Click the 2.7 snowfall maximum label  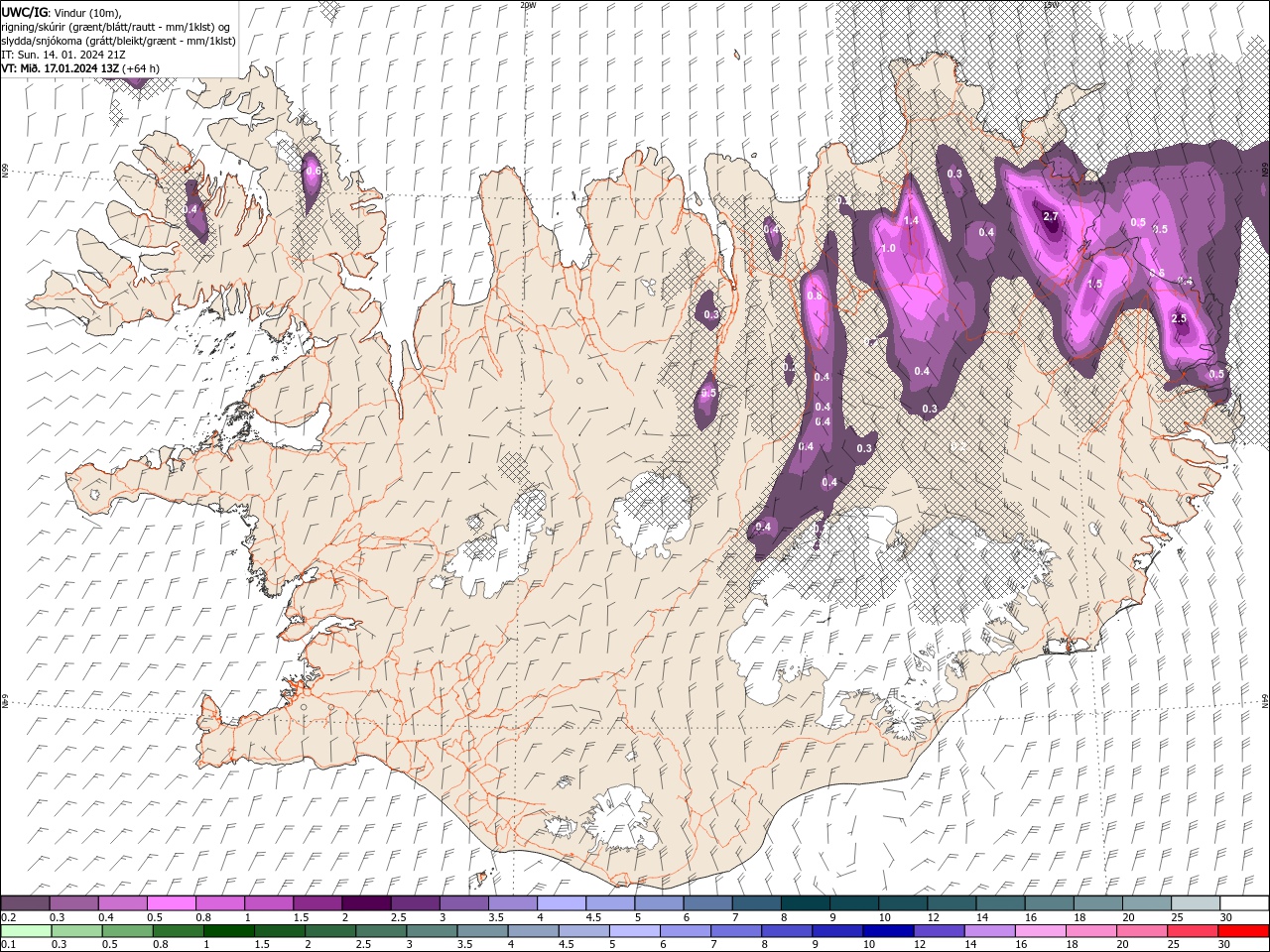pos(1052,216)
